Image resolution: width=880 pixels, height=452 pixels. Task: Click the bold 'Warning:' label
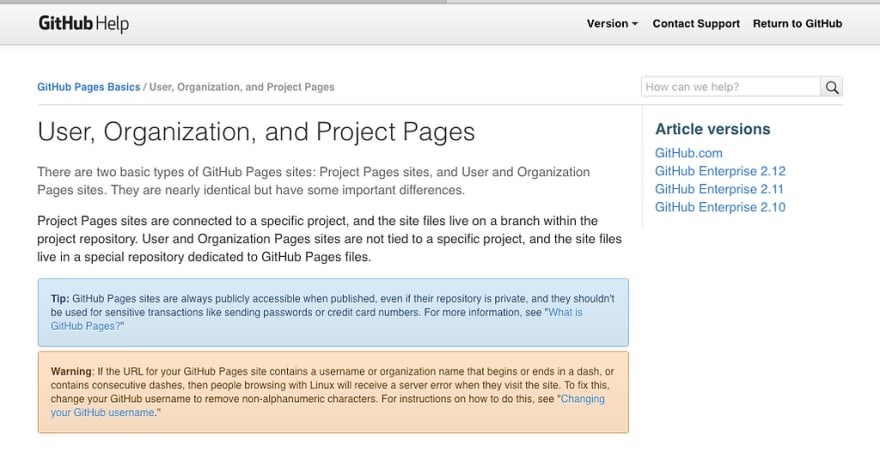pos(72,372)
